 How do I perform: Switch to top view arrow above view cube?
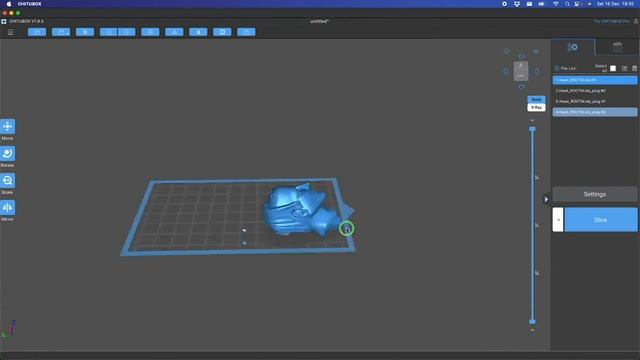(x=521, y=56)
